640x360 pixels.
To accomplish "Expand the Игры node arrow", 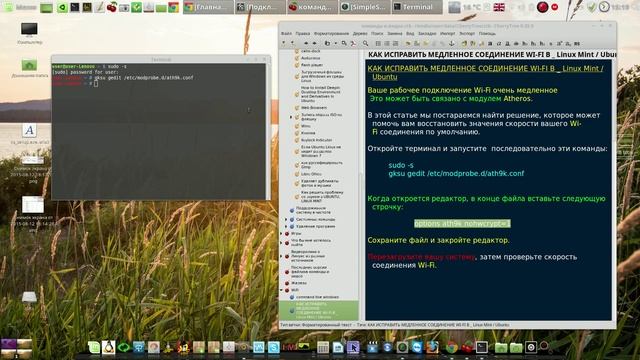I will (x=281, y=233).
